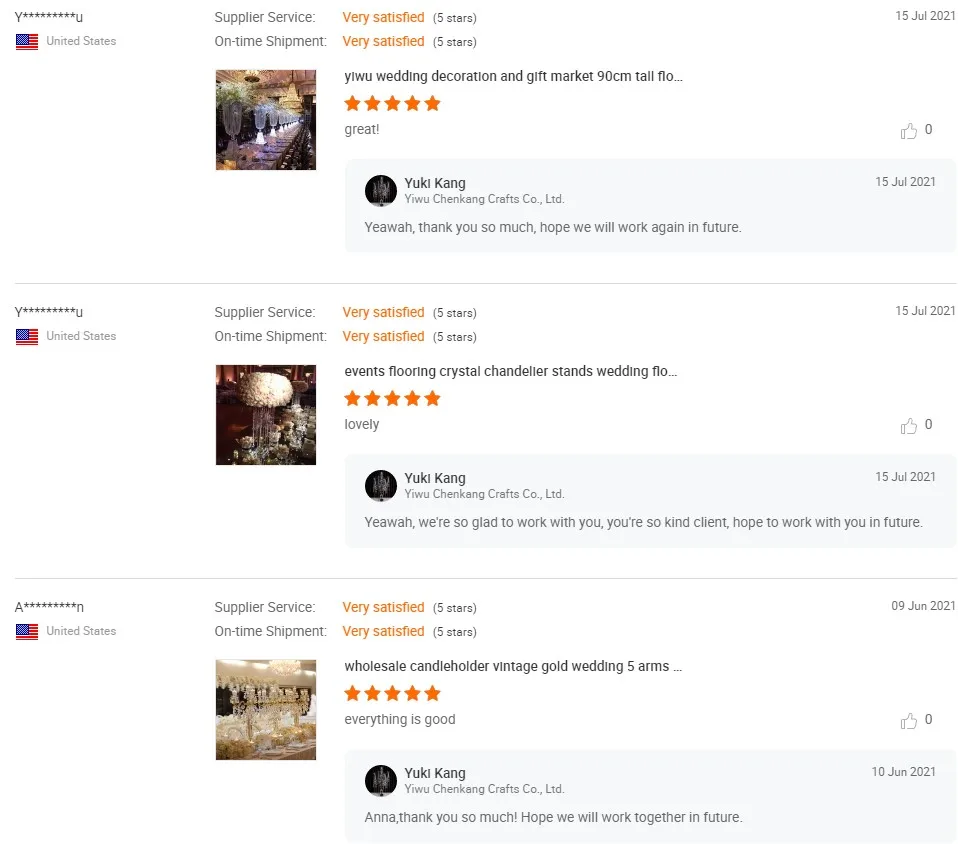Image resolution: width=958 pixels, height=844 pixels.
Task: Click the US flag beside reviewer A*********n
Action: 27,632
